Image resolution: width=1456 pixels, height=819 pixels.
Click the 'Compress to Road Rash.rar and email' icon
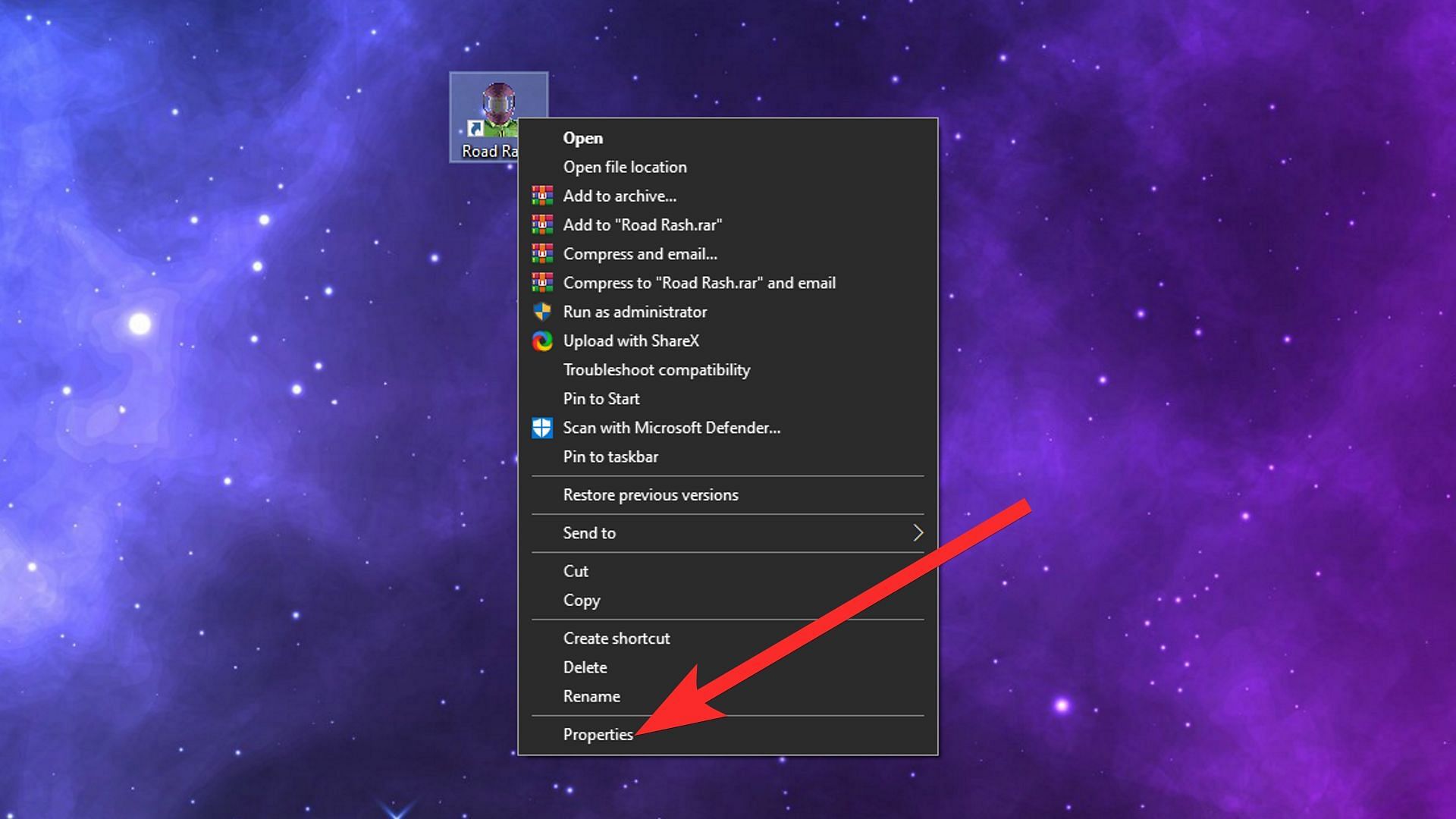(x=544, y=282)
